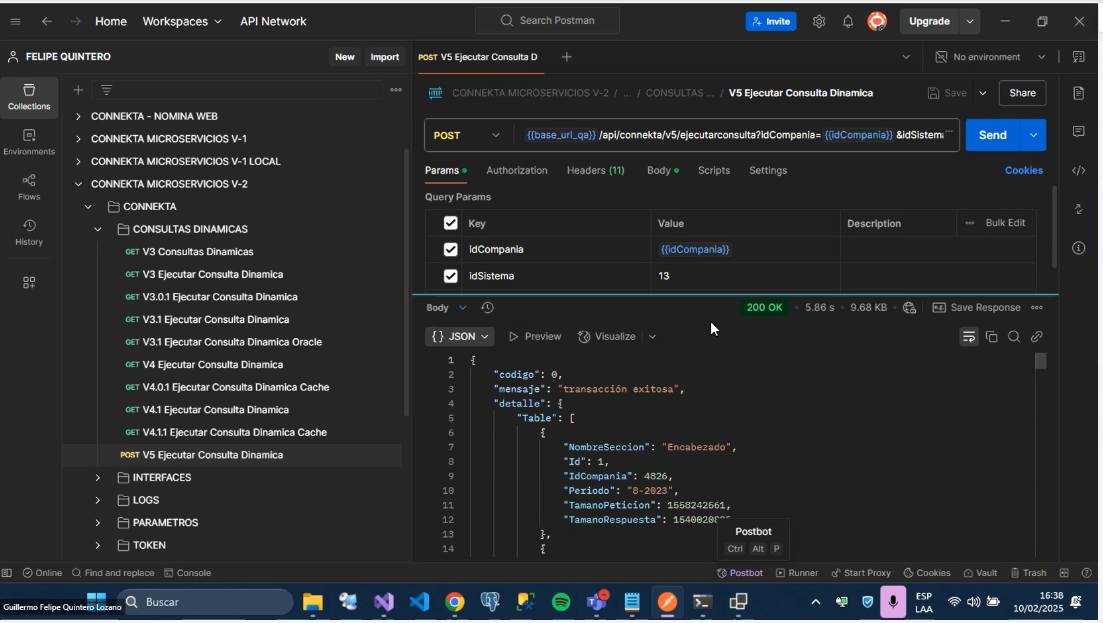1103x623 pixels.
Task: Click the collections sidebar vertical scrollbar
Action: point(406,280)
